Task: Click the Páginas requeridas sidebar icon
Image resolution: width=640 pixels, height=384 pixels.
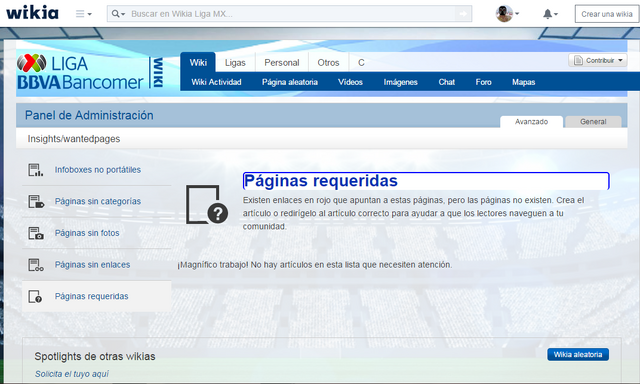Action: click(35, 296)
